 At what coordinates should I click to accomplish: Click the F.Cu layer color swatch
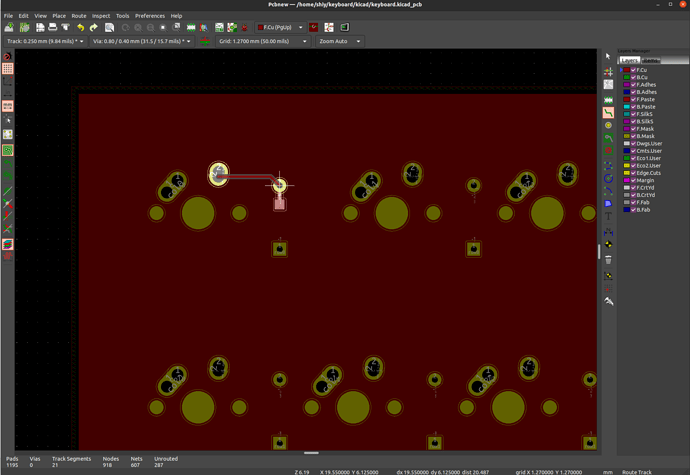coord(627,70)
